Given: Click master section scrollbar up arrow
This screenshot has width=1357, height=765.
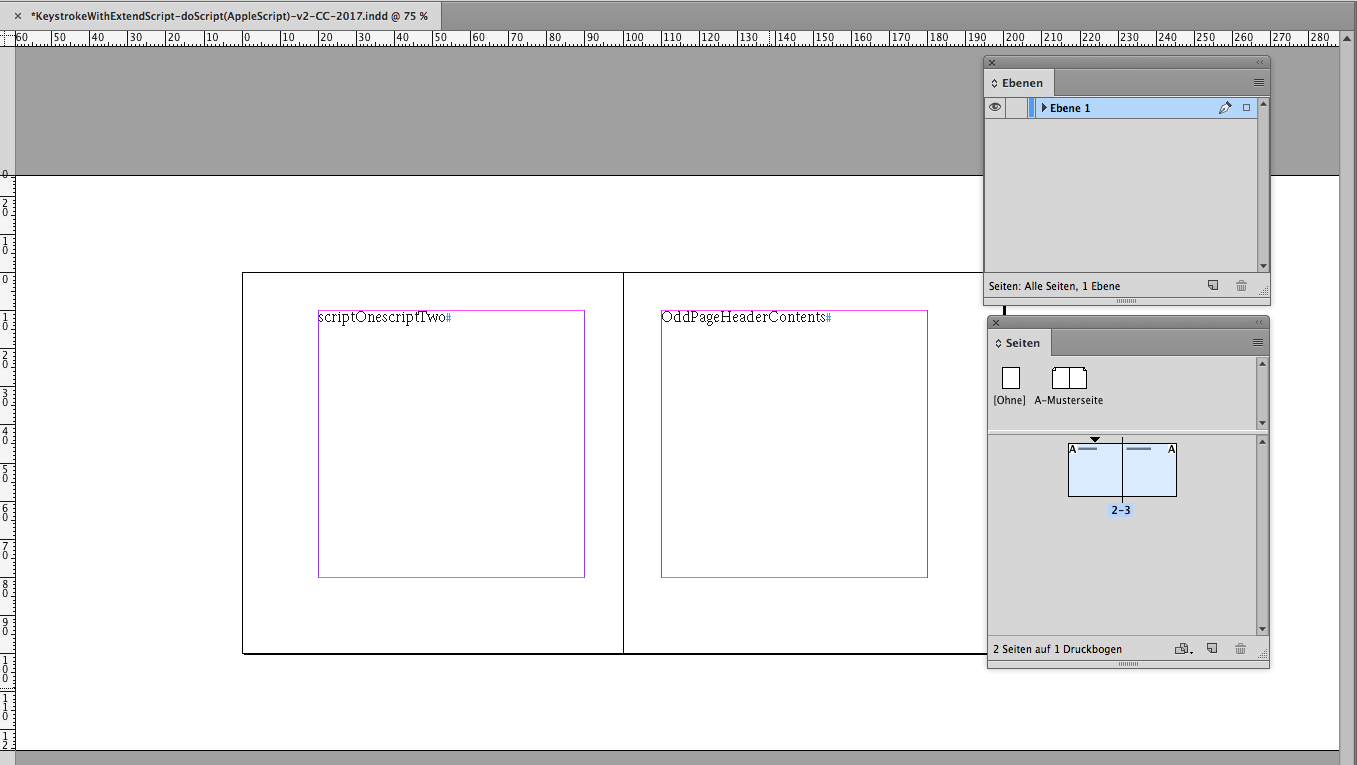Looking at the screenshot, I should tap(1262, 364).
